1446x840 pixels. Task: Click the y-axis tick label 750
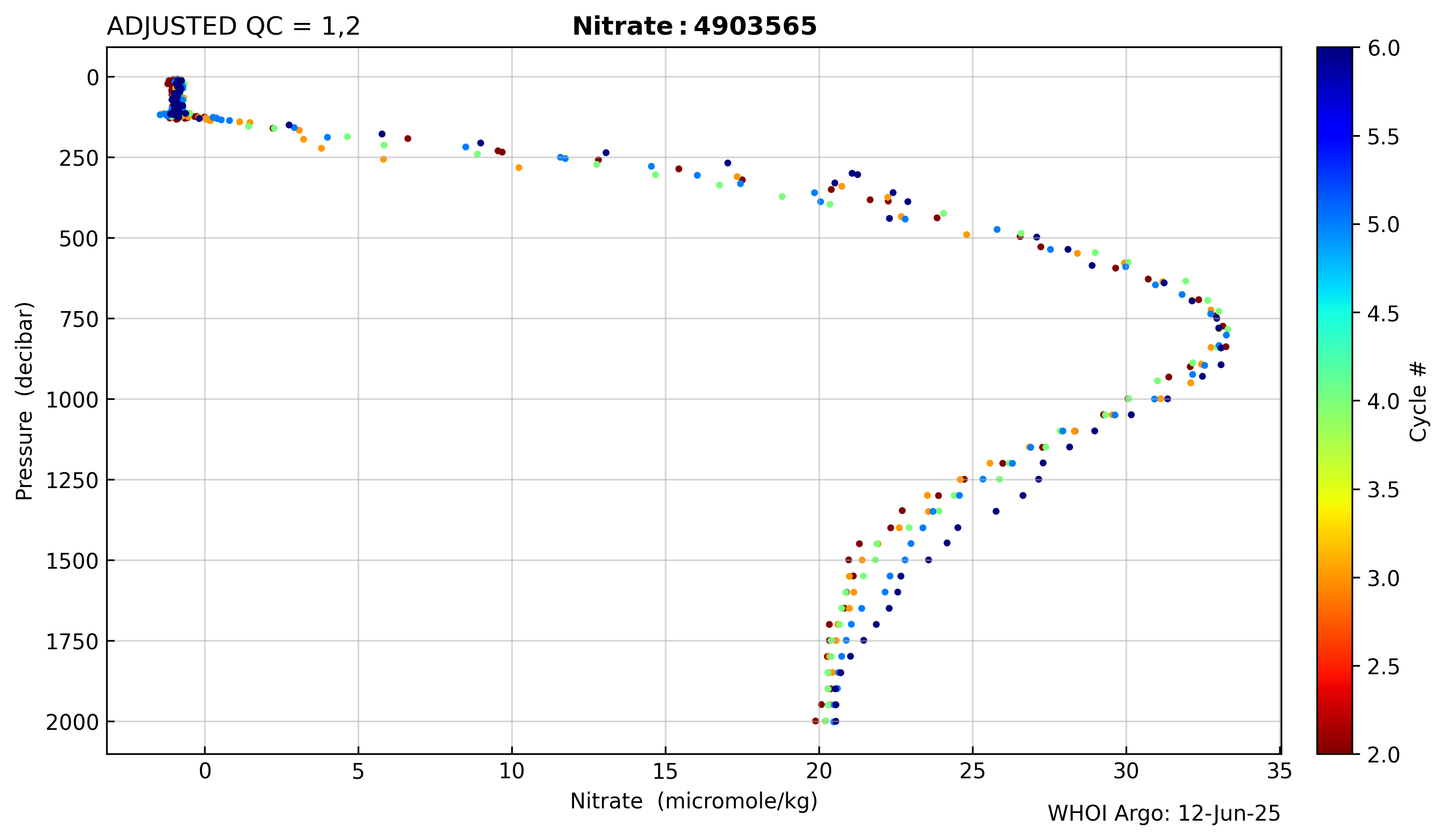pos(79,320)
